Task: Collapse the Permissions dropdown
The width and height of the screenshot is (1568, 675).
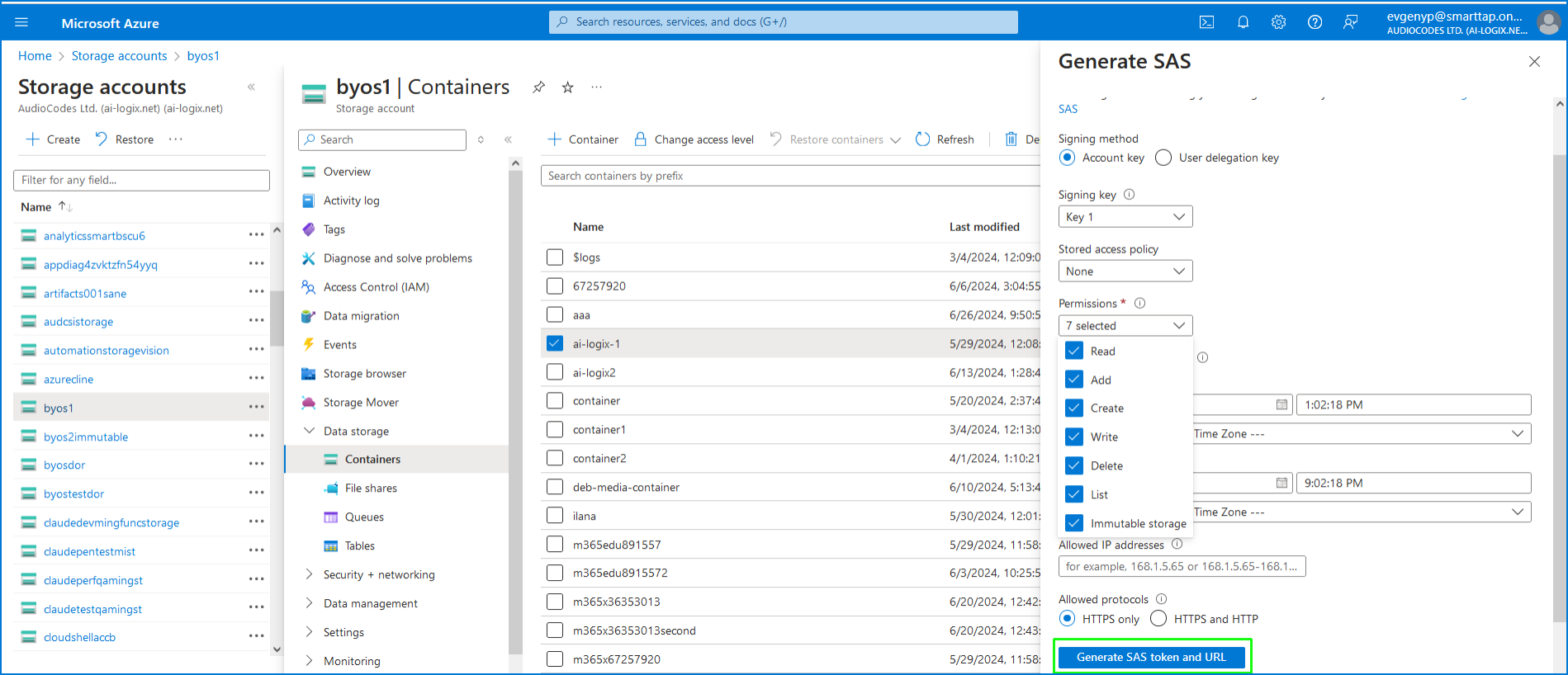Action: (1125, 325)
